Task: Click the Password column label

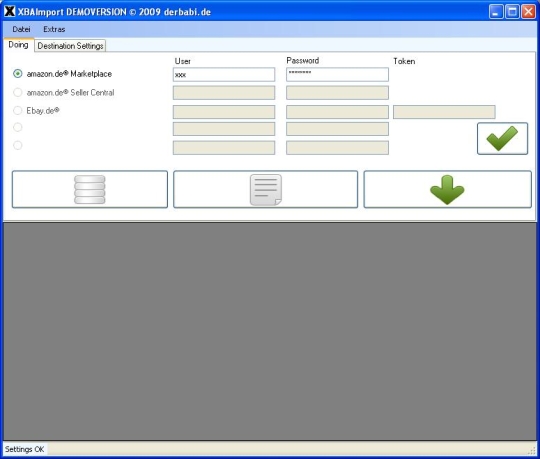Action: 303,61
